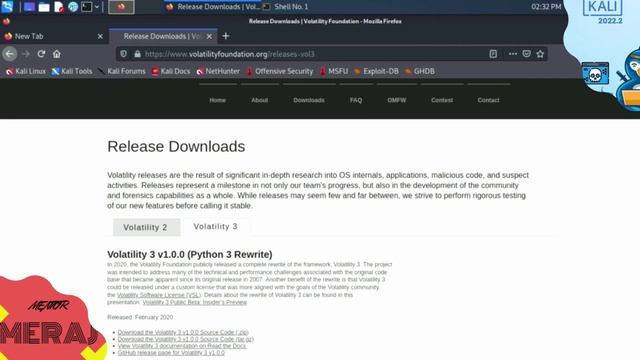Open Kali Forums bookmark
Screen dimensions: 640x360
122,71
